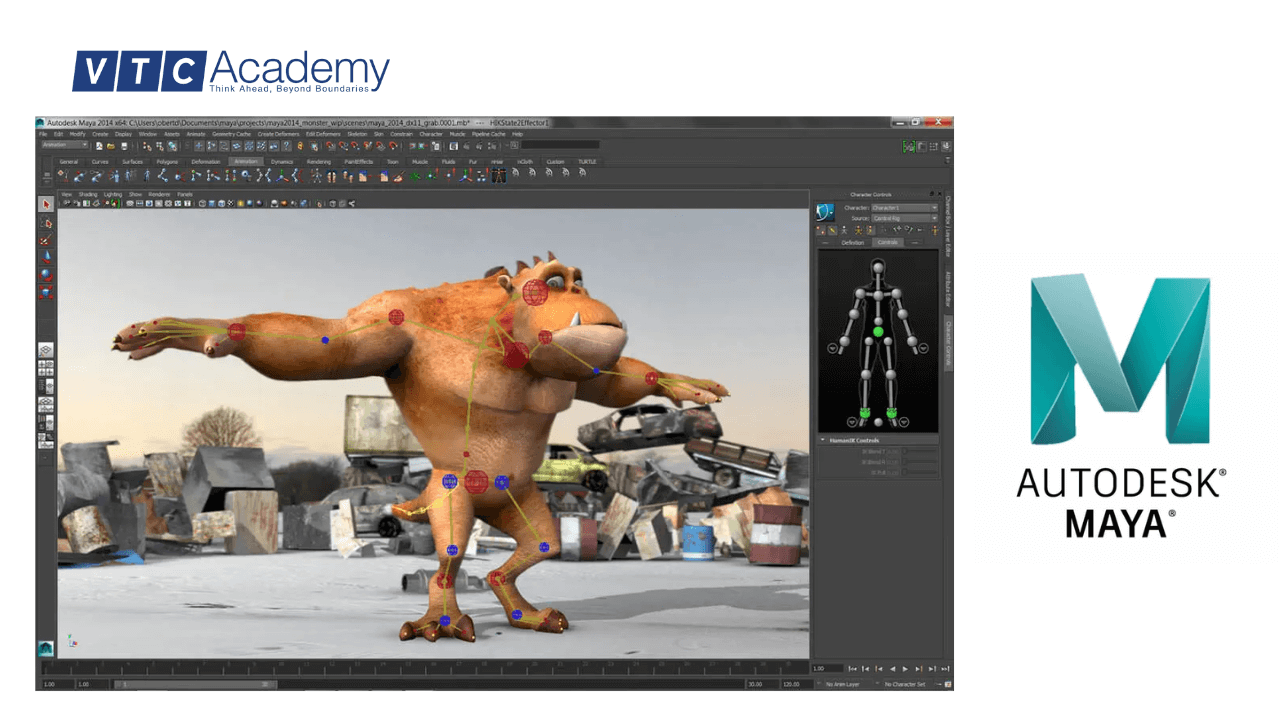Viewport: 1280px width, 720px height.
Task: Collapse the HumanIK Controls section
Action: tap(823, 439)
